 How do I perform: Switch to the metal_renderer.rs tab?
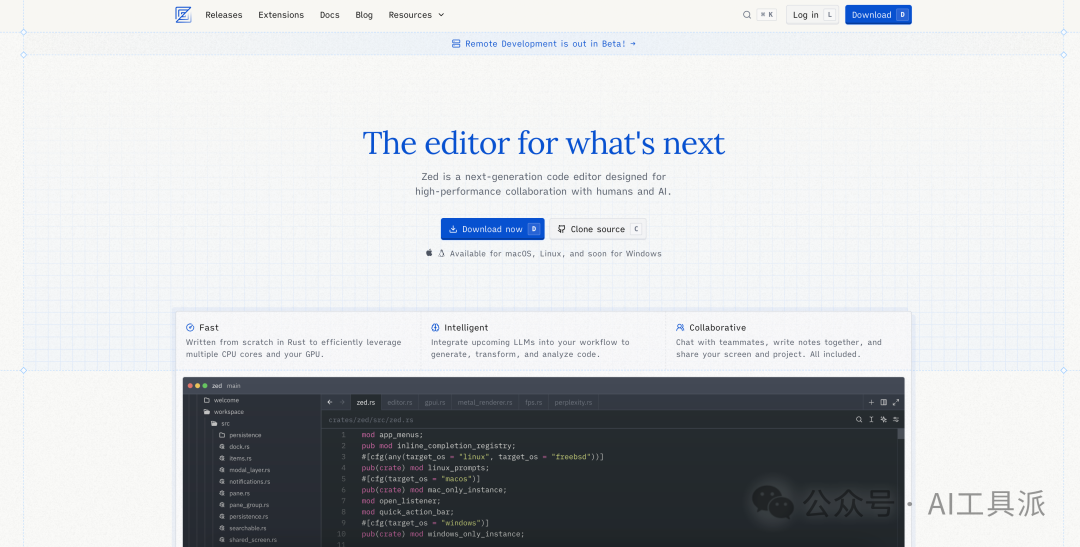click(x=485, y=402)
